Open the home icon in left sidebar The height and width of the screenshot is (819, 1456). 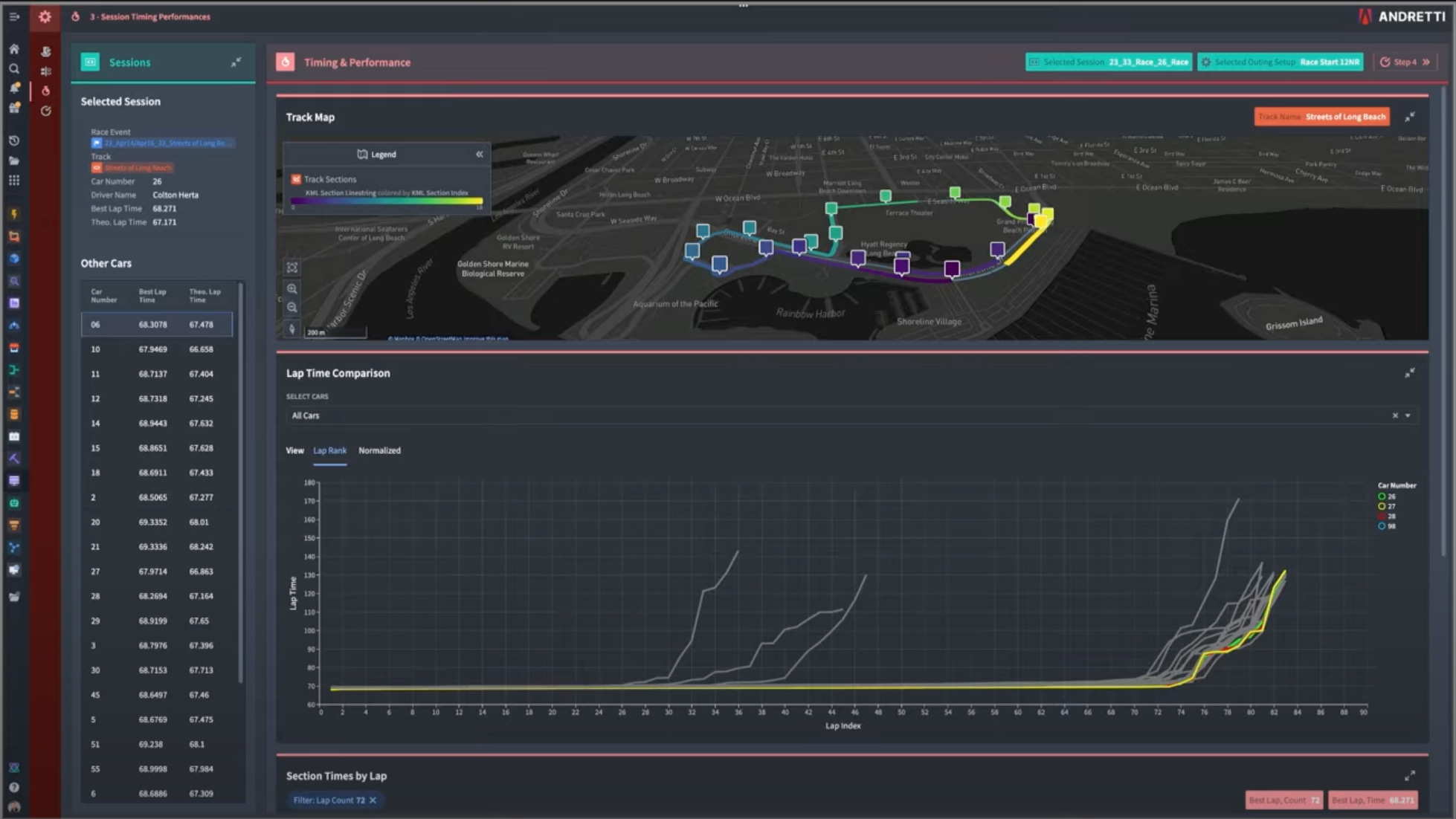tap(14, 49)
